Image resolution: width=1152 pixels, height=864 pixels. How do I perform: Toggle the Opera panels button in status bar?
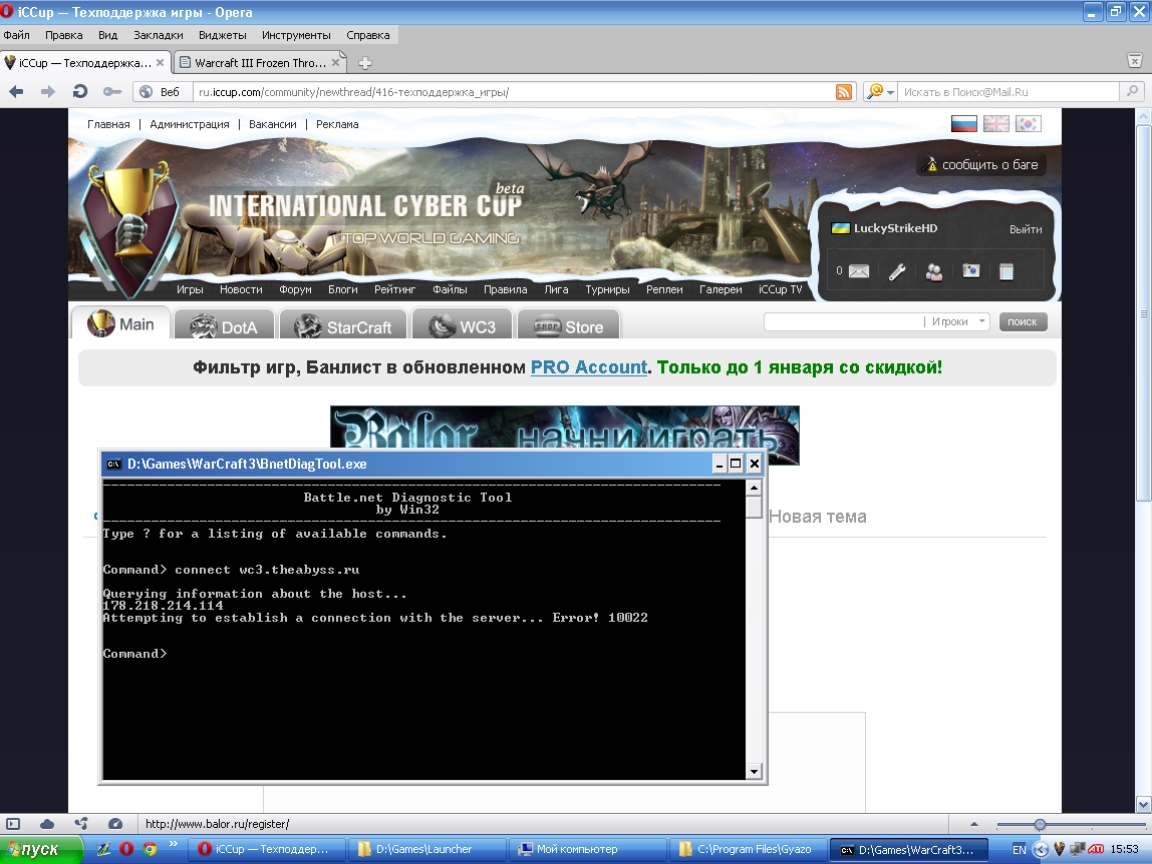[x=13, y=824]
